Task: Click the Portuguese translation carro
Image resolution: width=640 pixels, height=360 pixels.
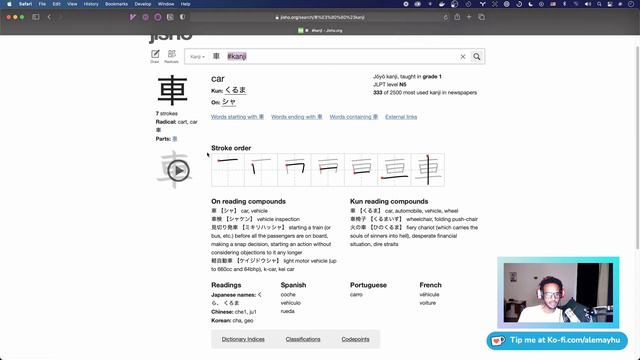Action: pyautogui.click(x=356, y=294)
